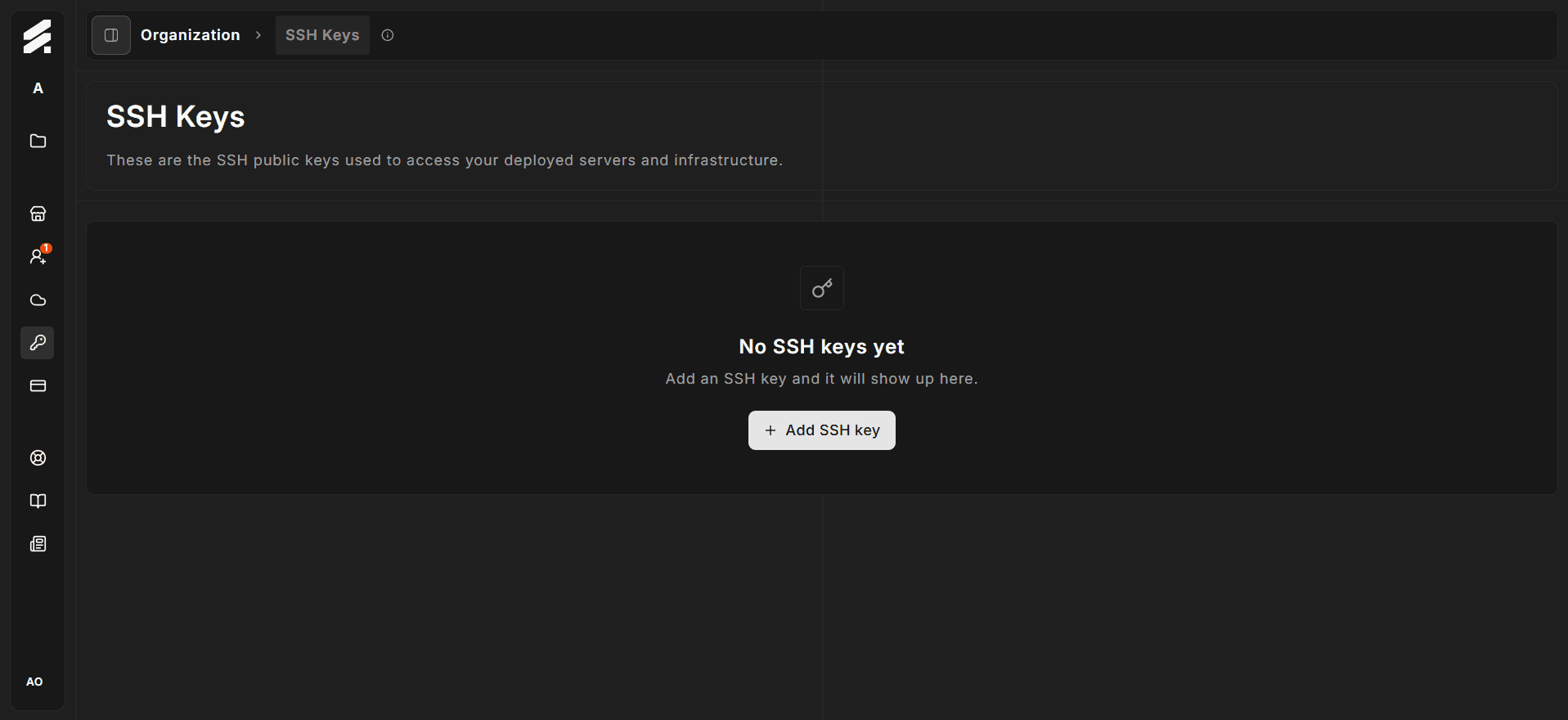Open the newspaper changelog icon

click(x=38, y=544)
